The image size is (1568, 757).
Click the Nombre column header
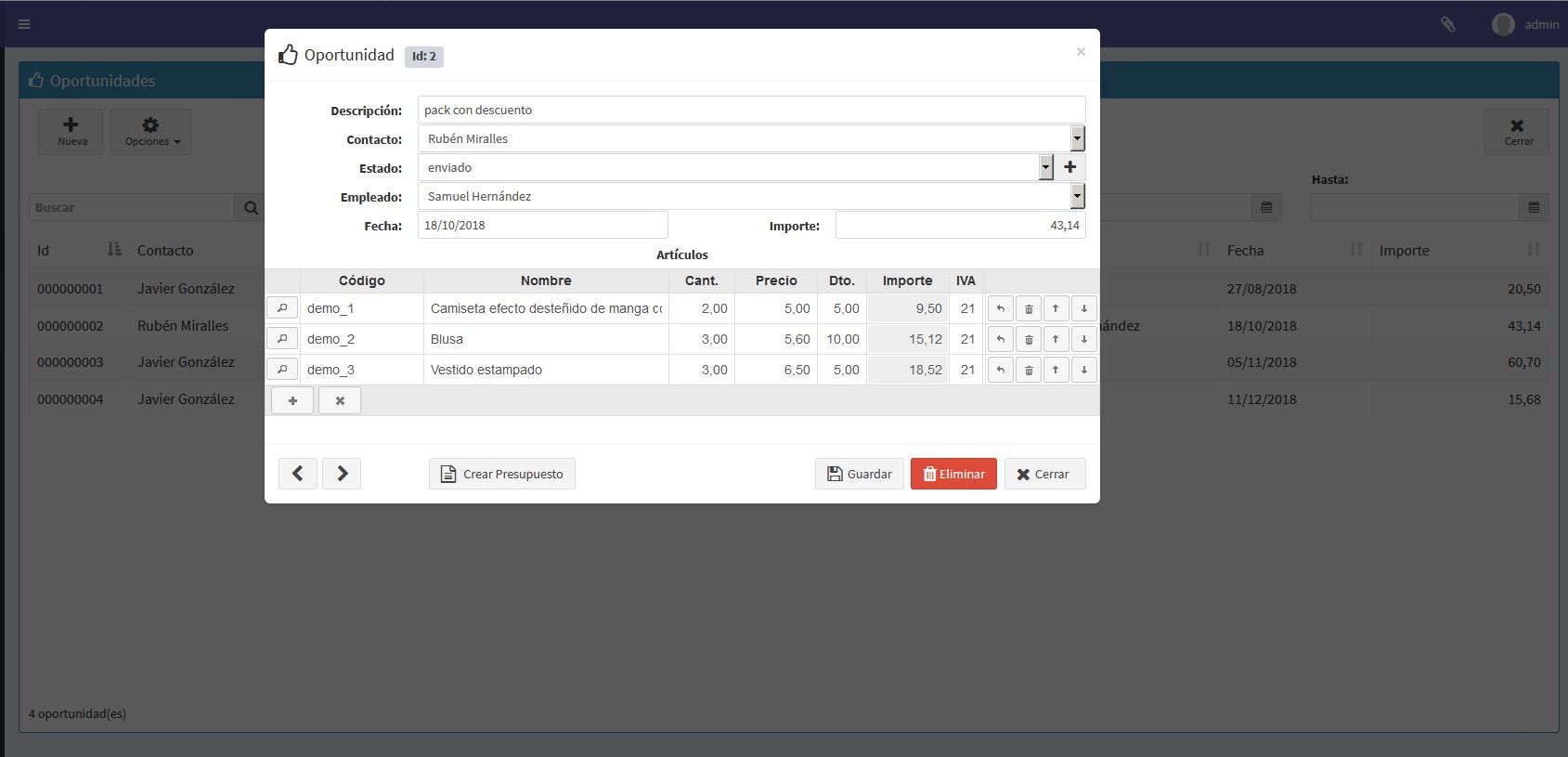[x=546, y=281]
